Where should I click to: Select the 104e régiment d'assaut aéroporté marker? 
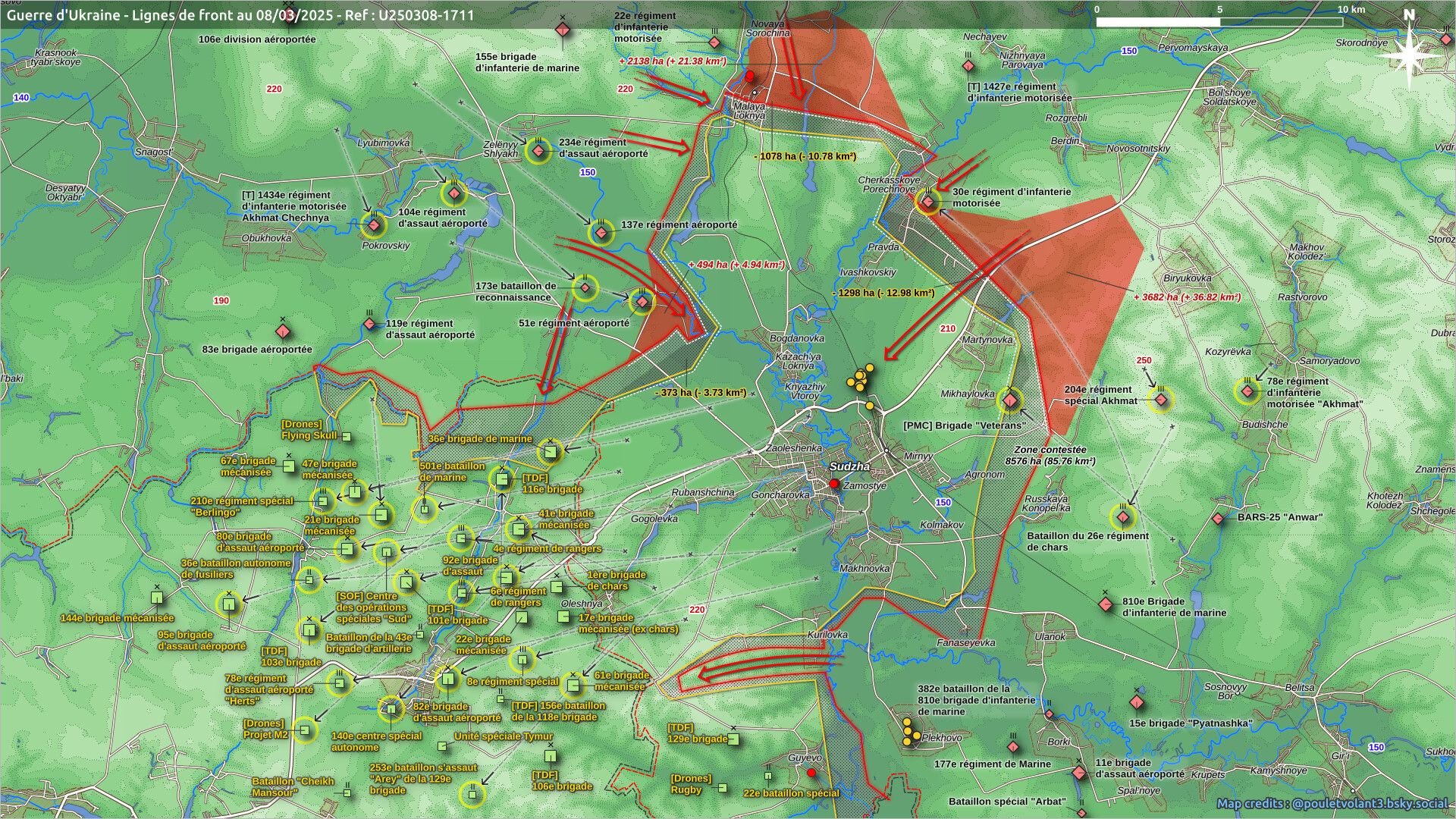click(x=453, y=194)
